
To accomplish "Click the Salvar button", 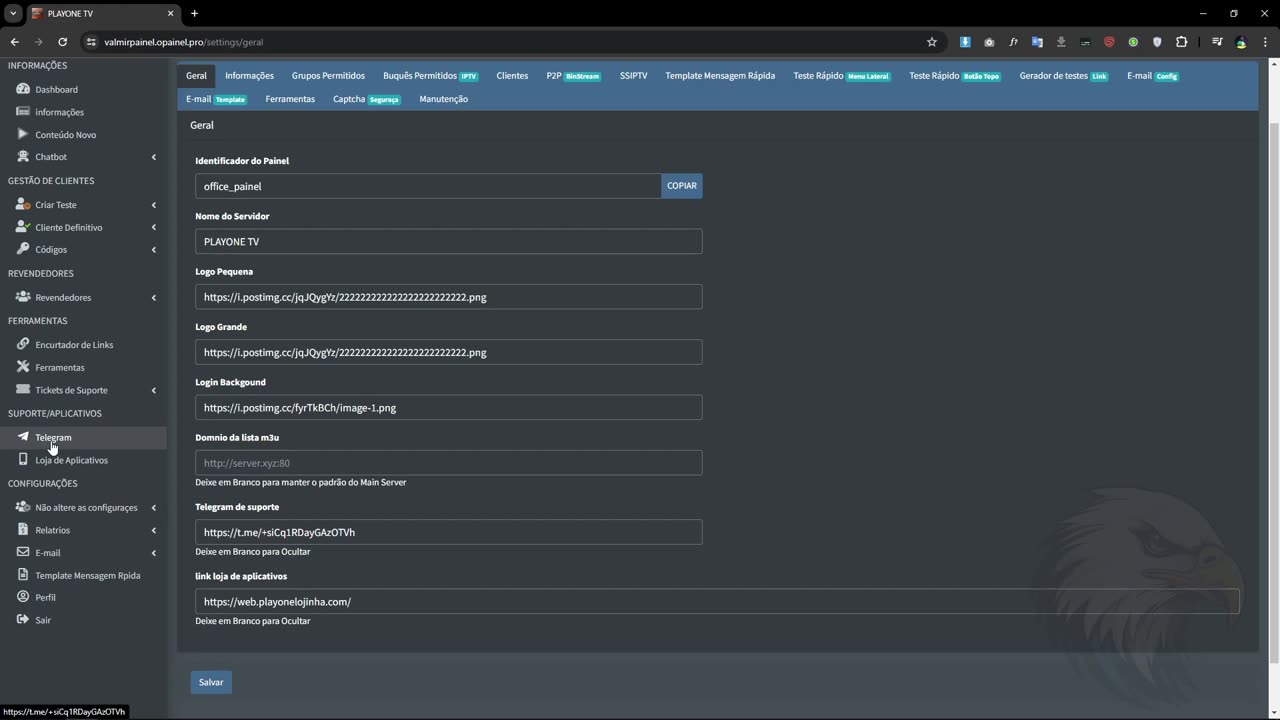I will coord(211,682).
